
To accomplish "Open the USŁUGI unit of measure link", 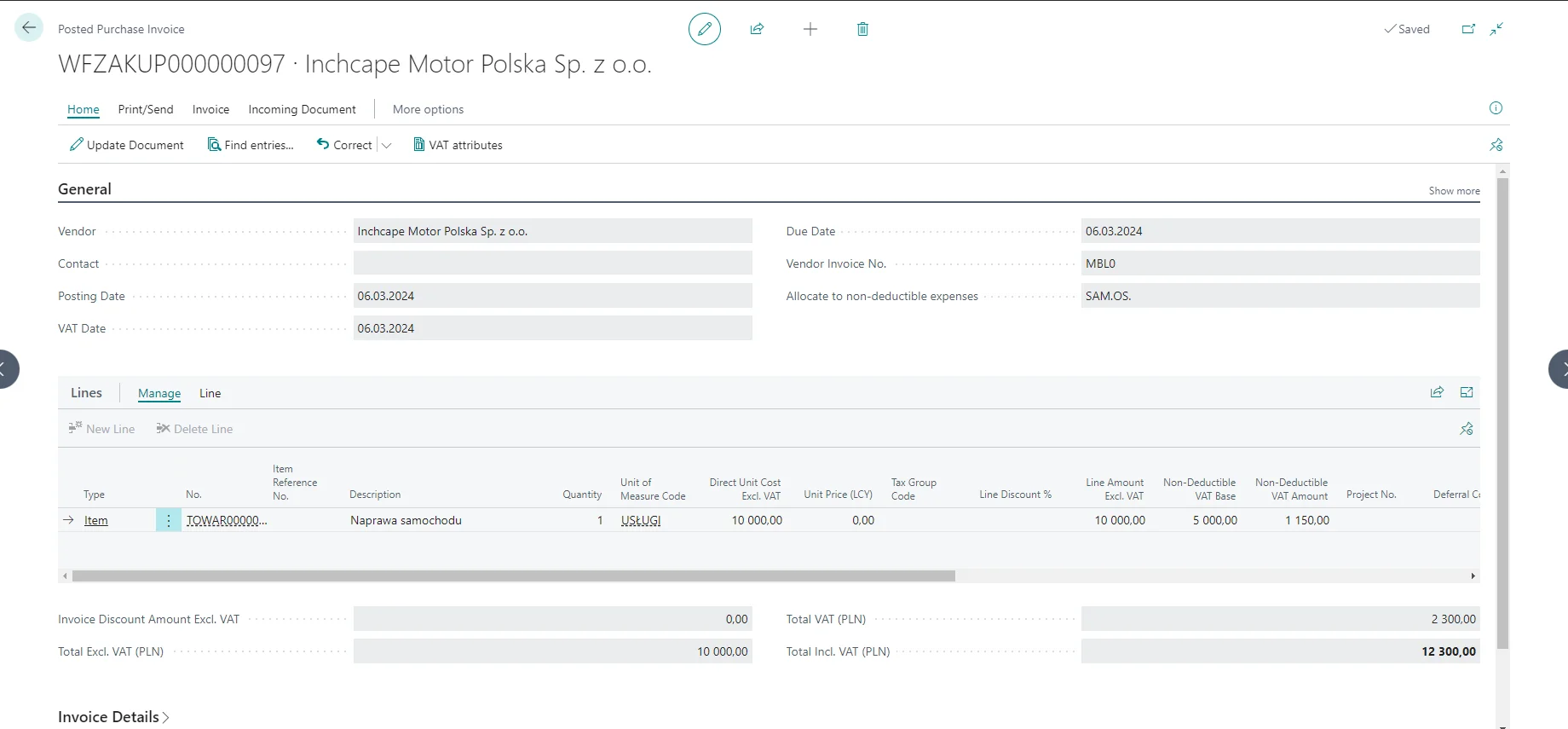I will click(641, 520).
